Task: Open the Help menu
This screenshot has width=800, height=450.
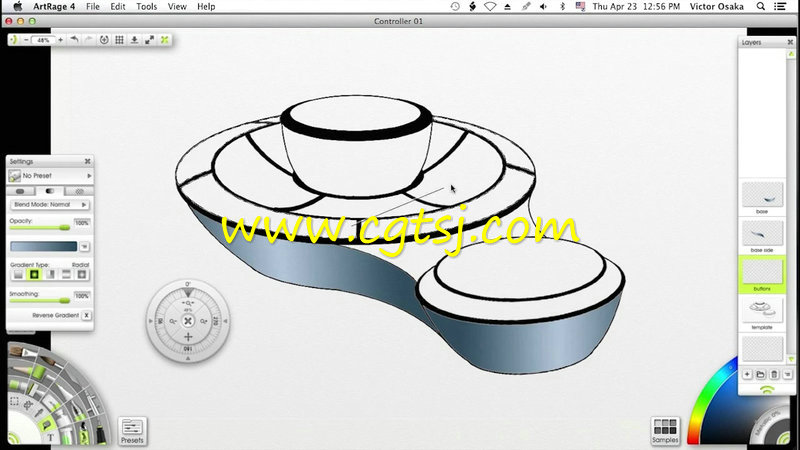Action: click(206, 7)
